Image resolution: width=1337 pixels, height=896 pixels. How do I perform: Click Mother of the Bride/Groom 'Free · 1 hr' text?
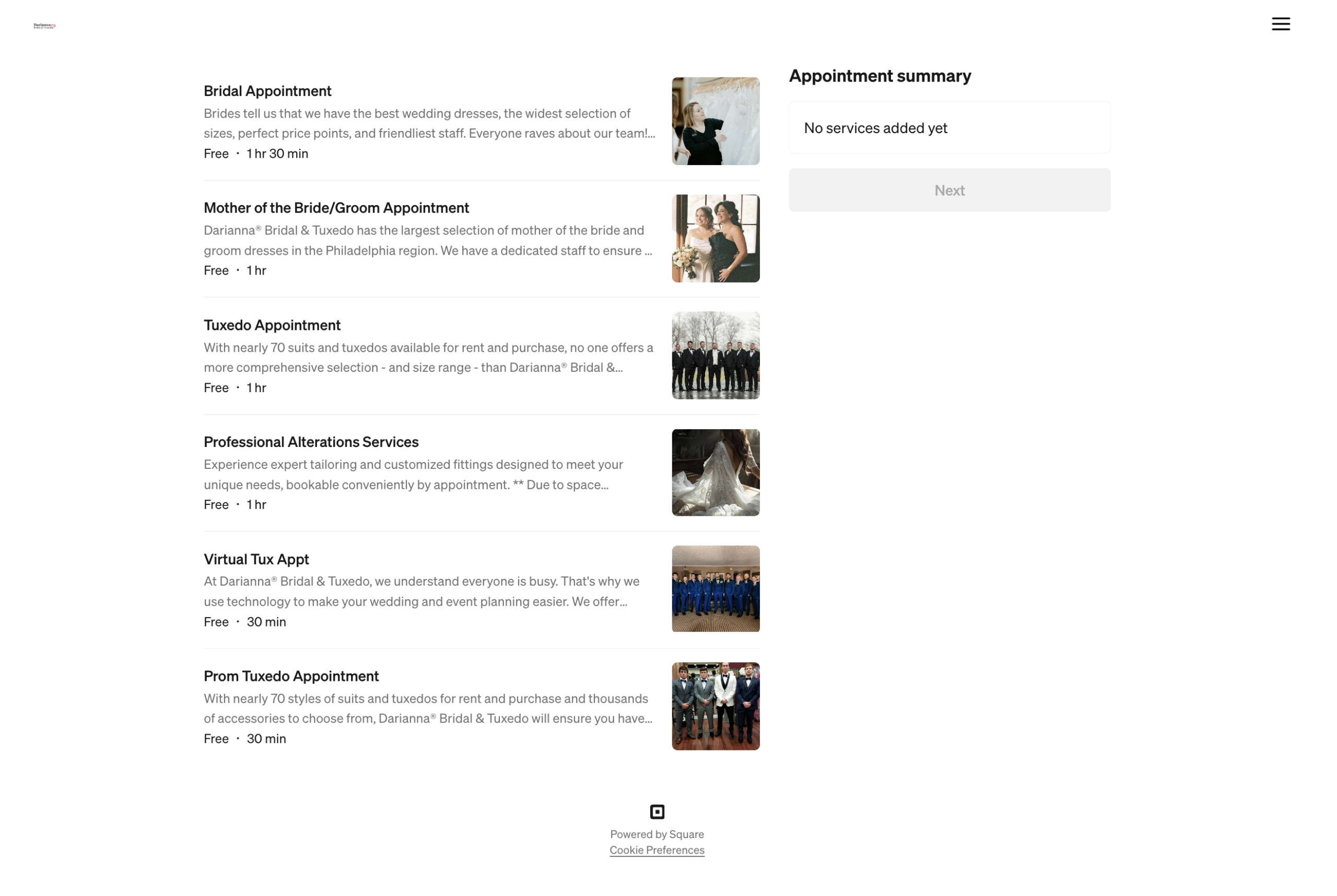point(235,270)
